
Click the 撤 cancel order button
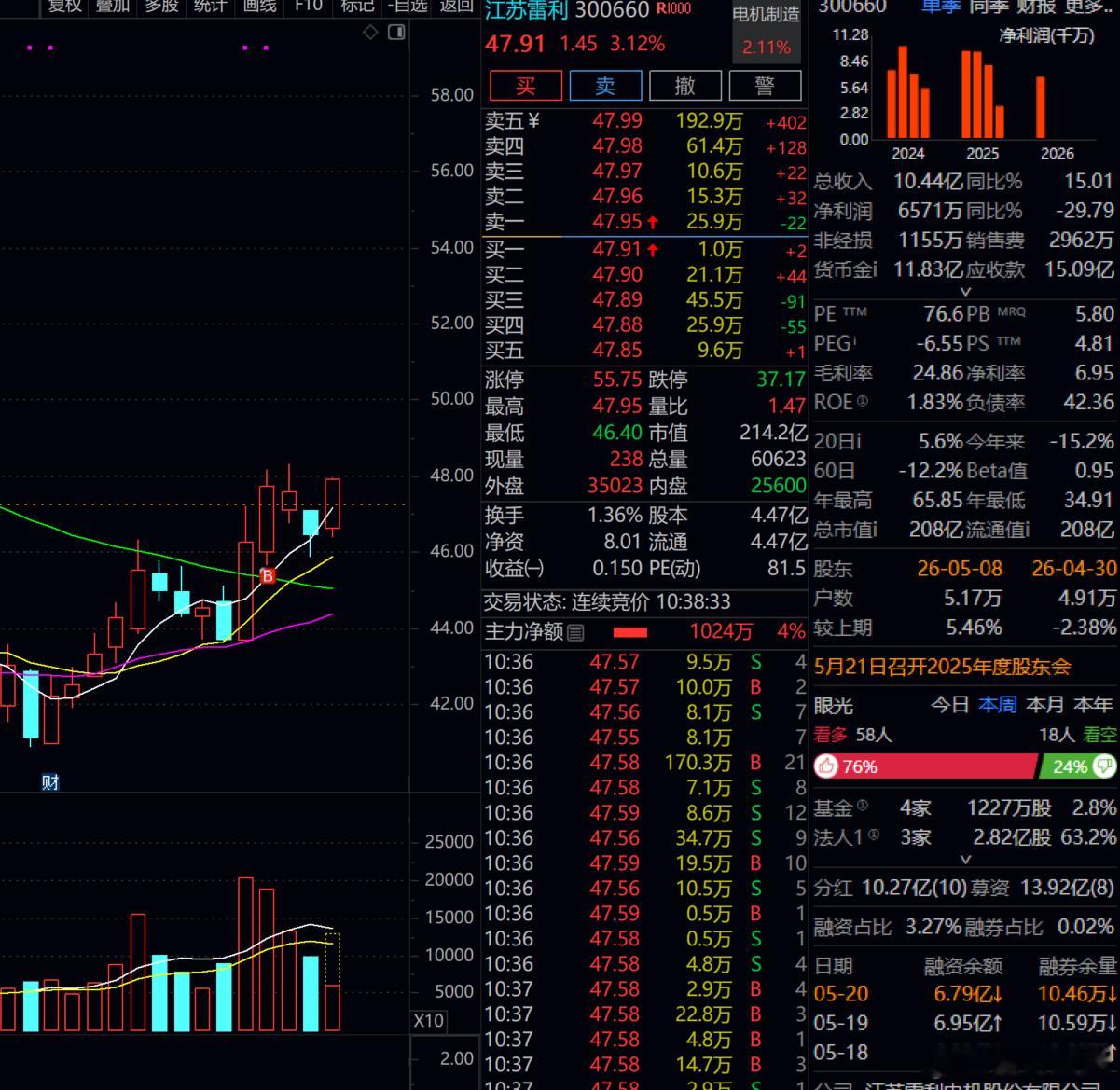click(685, 86)
